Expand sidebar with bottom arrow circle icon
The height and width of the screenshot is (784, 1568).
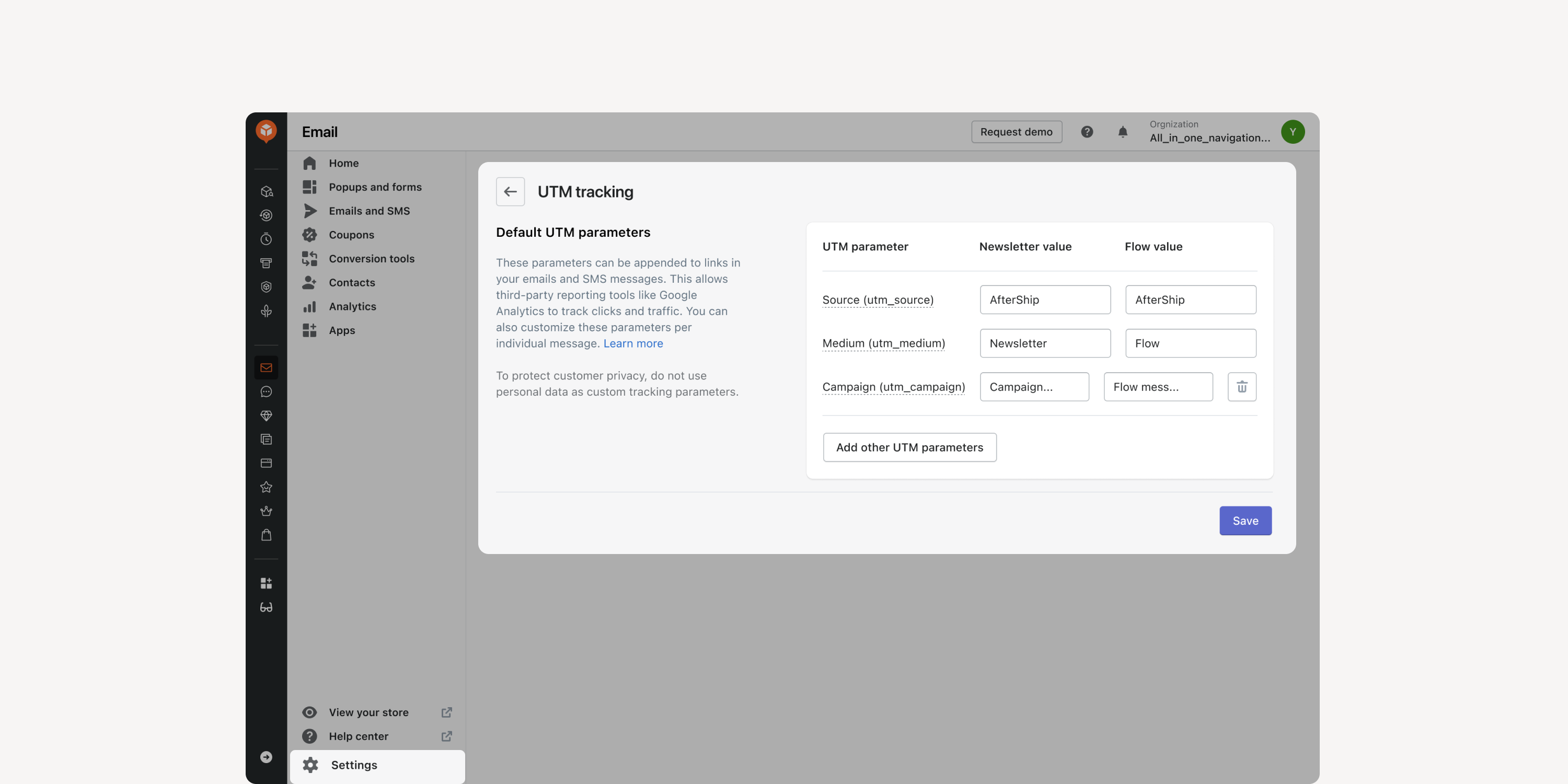(266, 757)
